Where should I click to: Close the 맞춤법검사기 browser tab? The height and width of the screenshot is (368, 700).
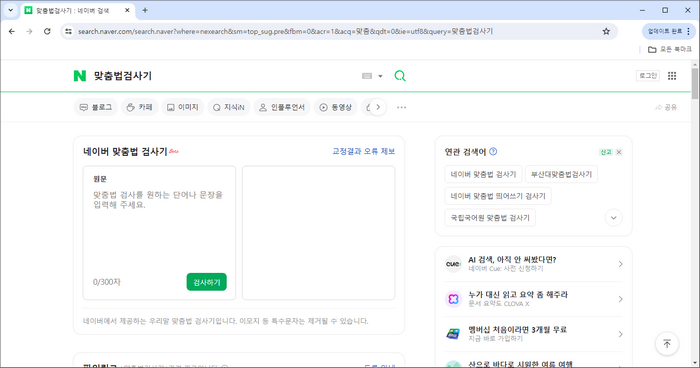click(x=127, y=10)
